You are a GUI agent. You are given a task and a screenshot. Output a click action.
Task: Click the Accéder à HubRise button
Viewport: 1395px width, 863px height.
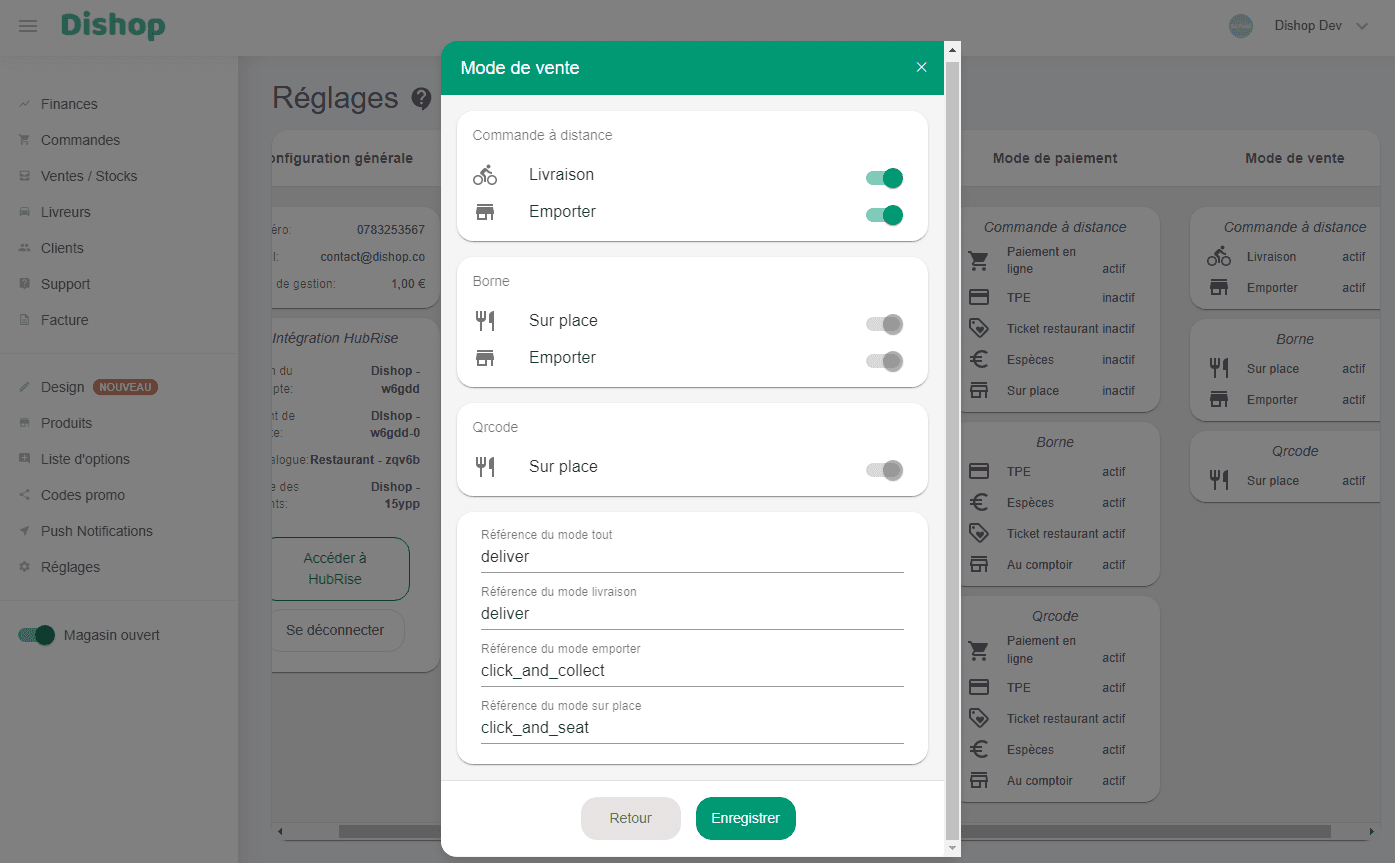point(340,569)
